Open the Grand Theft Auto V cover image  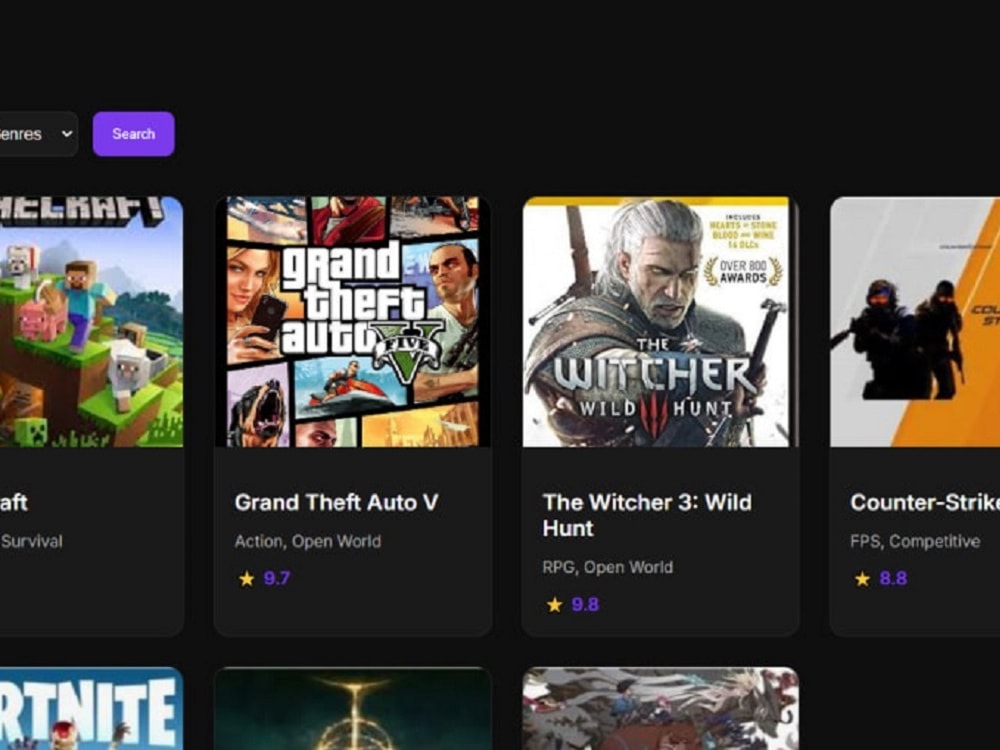tap(353, 322)
